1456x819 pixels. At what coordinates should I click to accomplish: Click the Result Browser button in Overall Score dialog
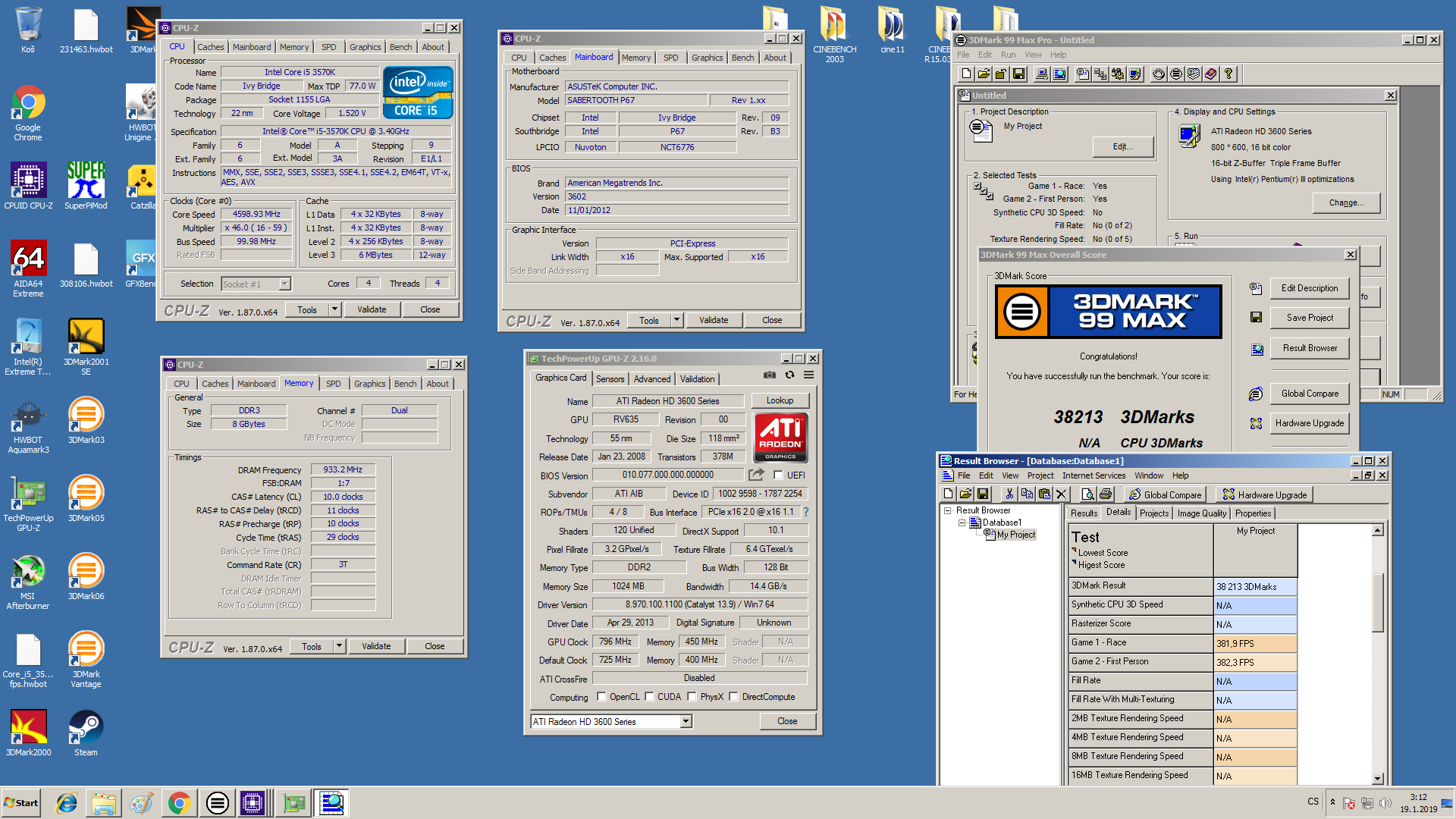point(1310,348)
